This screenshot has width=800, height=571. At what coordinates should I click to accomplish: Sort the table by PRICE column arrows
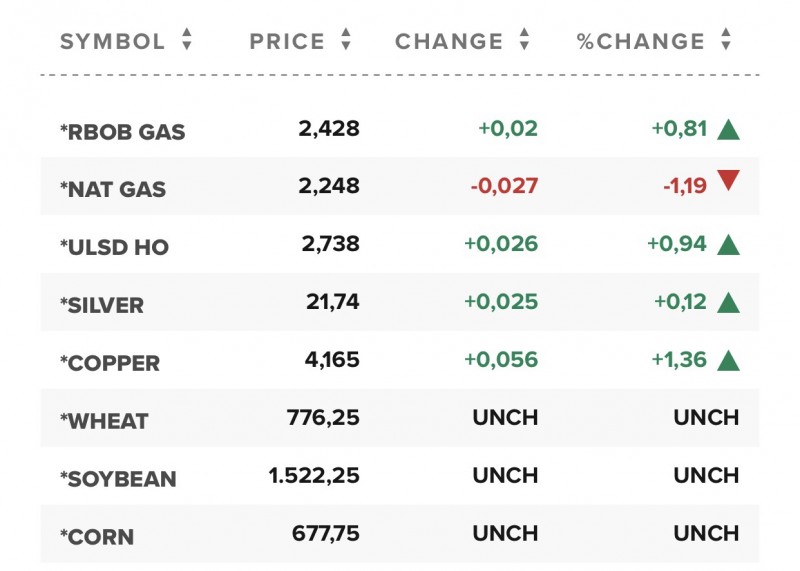[346, 41]
